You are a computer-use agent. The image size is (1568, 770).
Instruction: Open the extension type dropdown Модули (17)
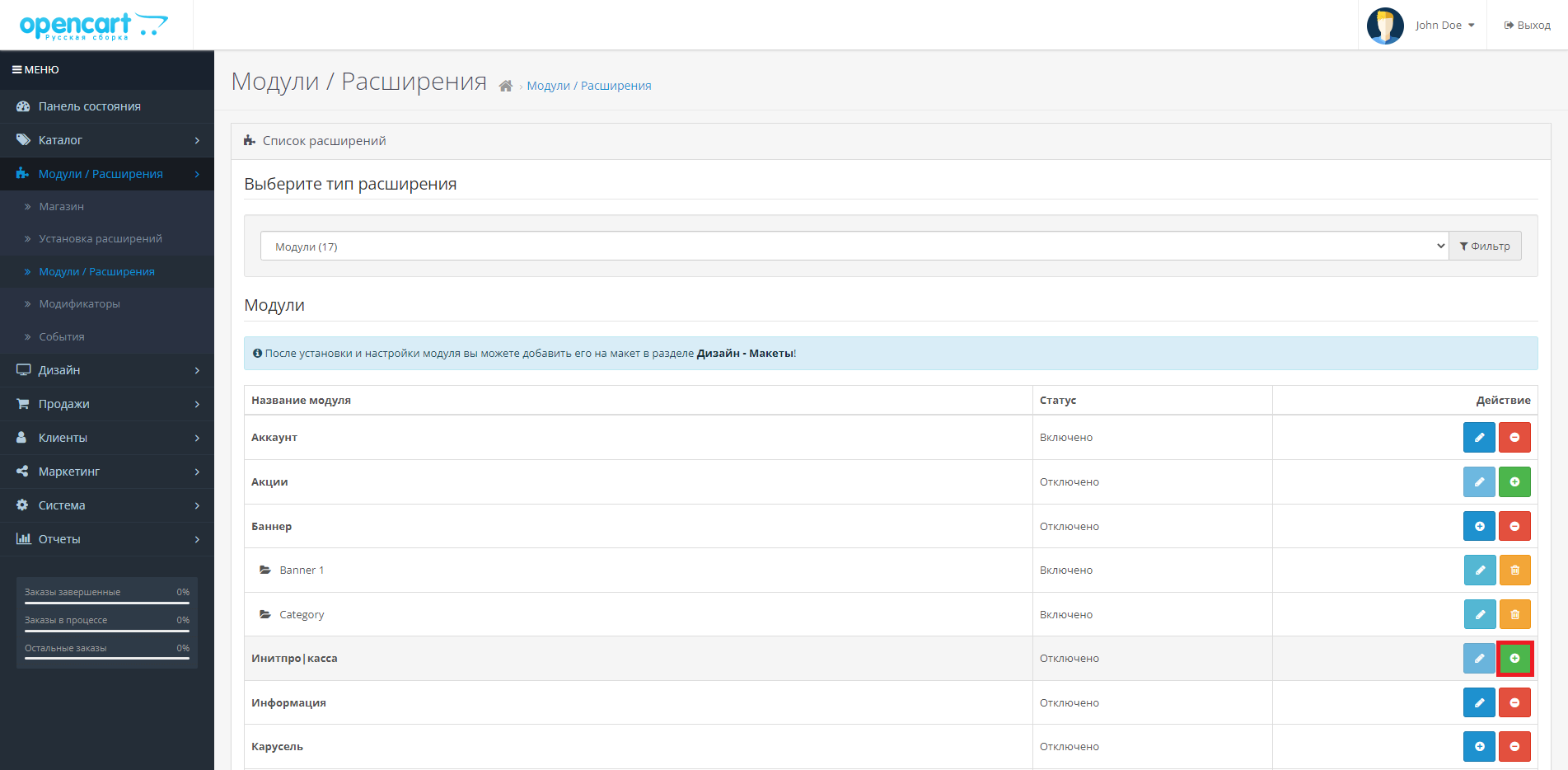[854, 246]
